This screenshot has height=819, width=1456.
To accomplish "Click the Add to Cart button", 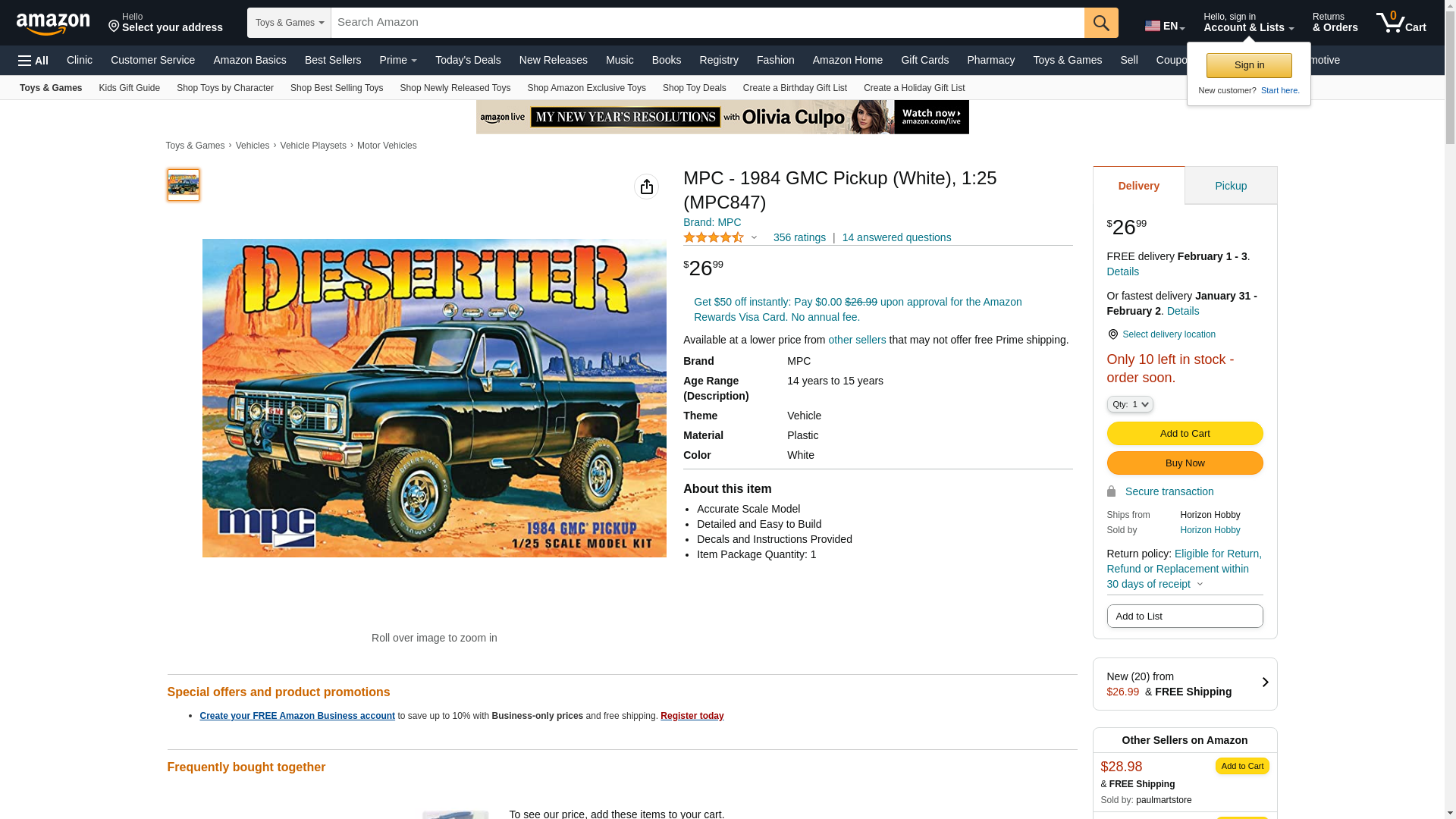I will (x=1185, y=434).
